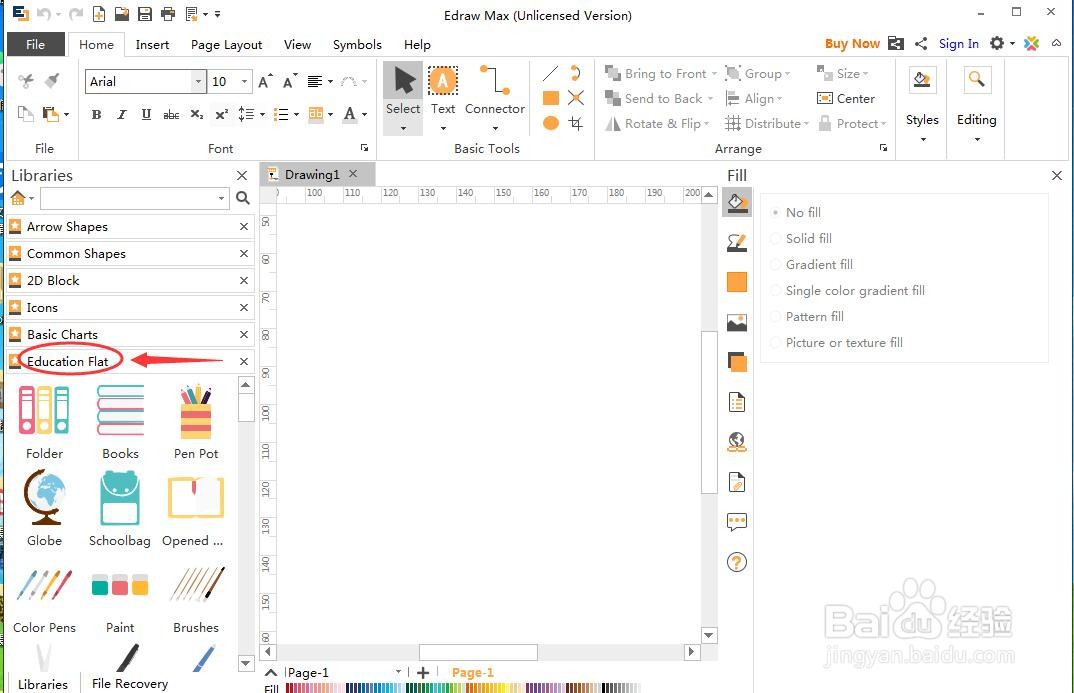Switch to the Symbols tab
1074x693 pixels.
click(x=357, y=45)
